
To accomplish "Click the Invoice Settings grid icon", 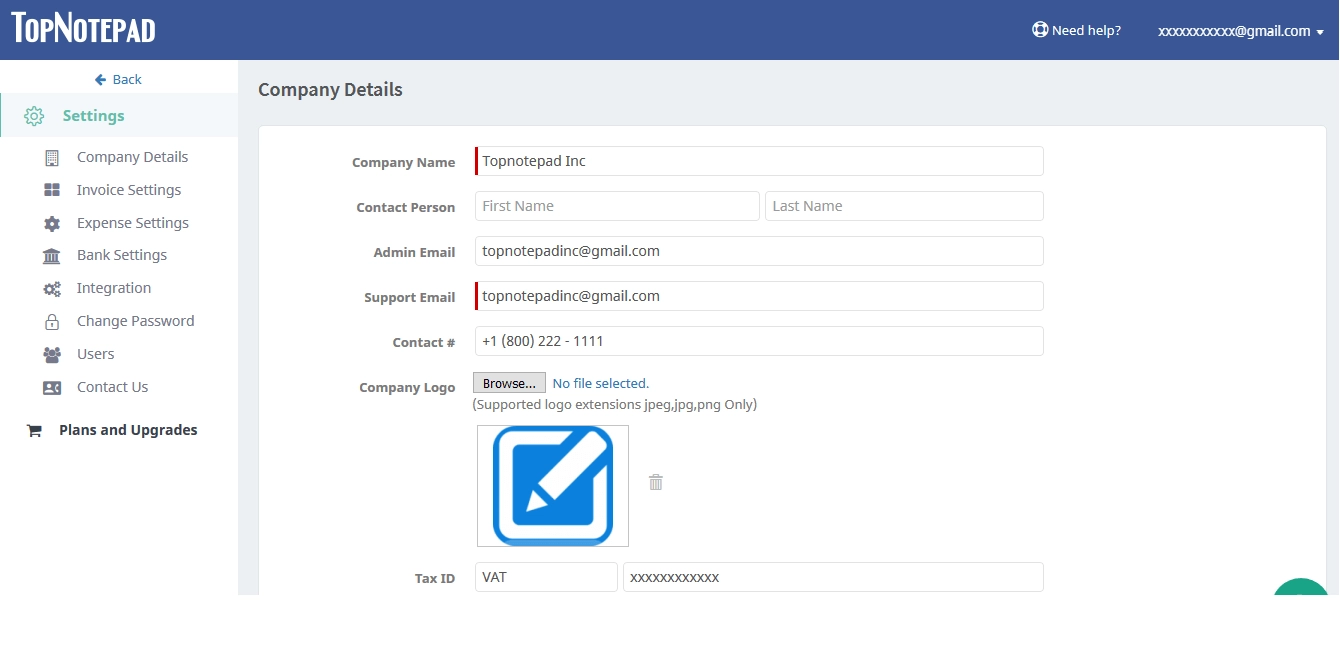I will tap(52, 190).
